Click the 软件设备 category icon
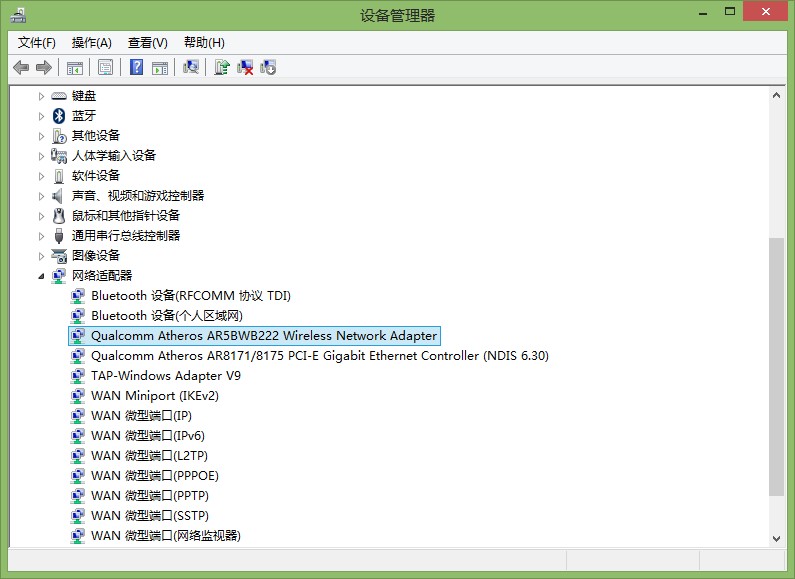 [59, 176]
